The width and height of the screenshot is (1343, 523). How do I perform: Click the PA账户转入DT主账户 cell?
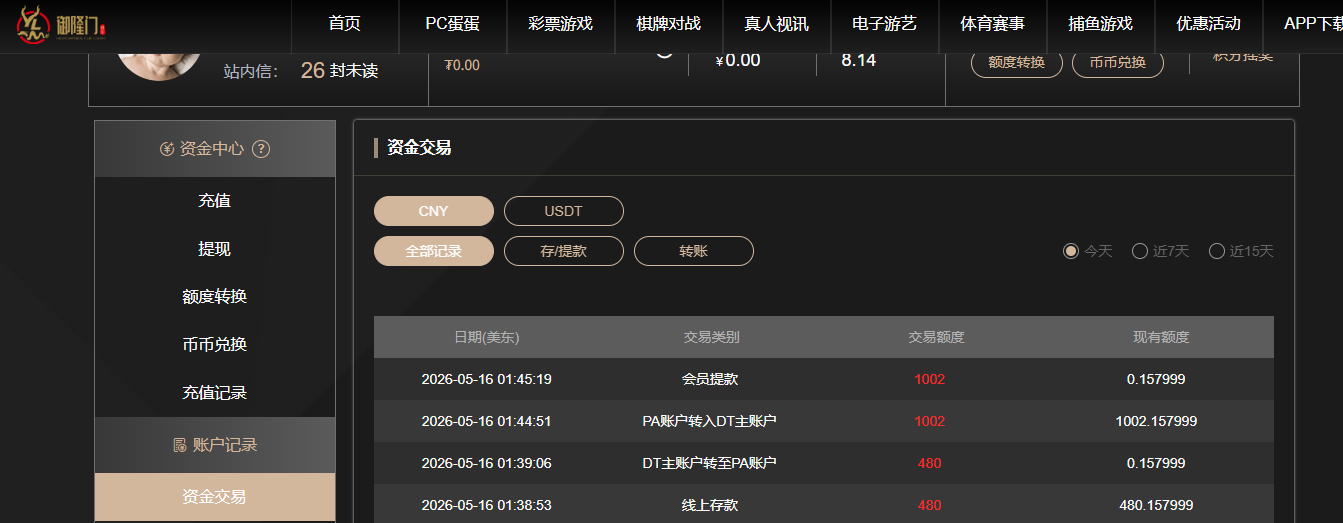click(710, 421)
